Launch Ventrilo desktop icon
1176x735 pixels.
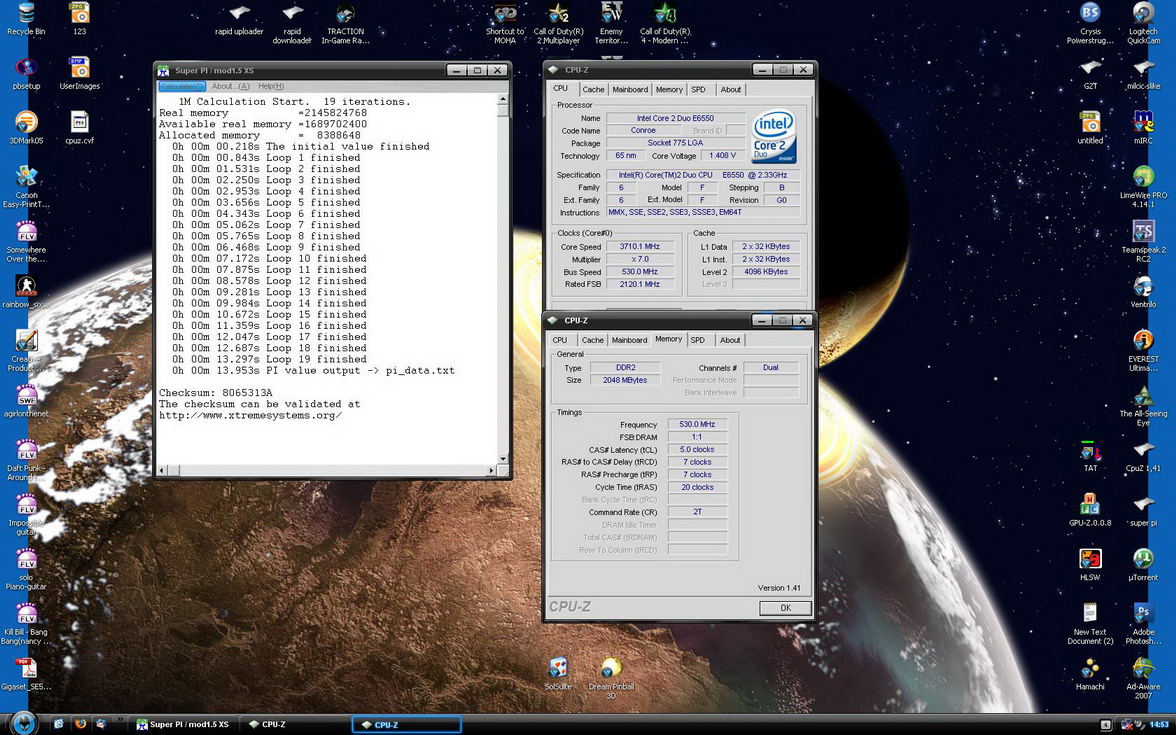1143,292
